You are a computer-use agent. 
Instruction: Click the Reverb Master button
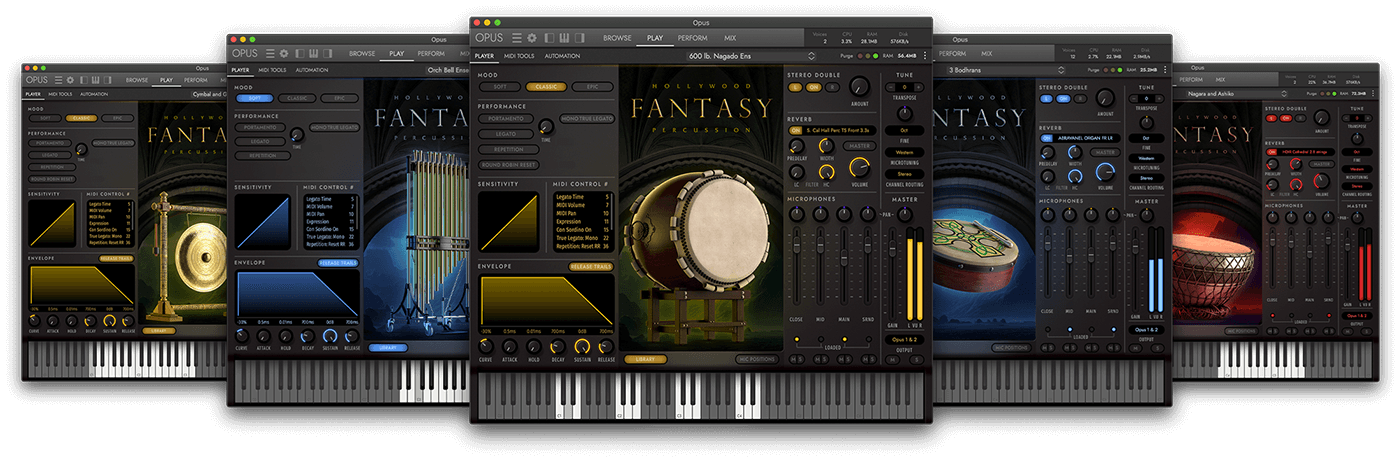(x=860, y=146)
